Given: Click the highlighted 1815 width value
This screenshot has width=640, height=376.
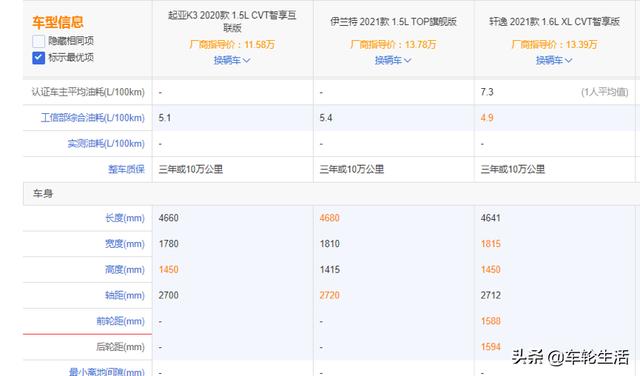Looking at the screenshot, I should tap(491, 244).
